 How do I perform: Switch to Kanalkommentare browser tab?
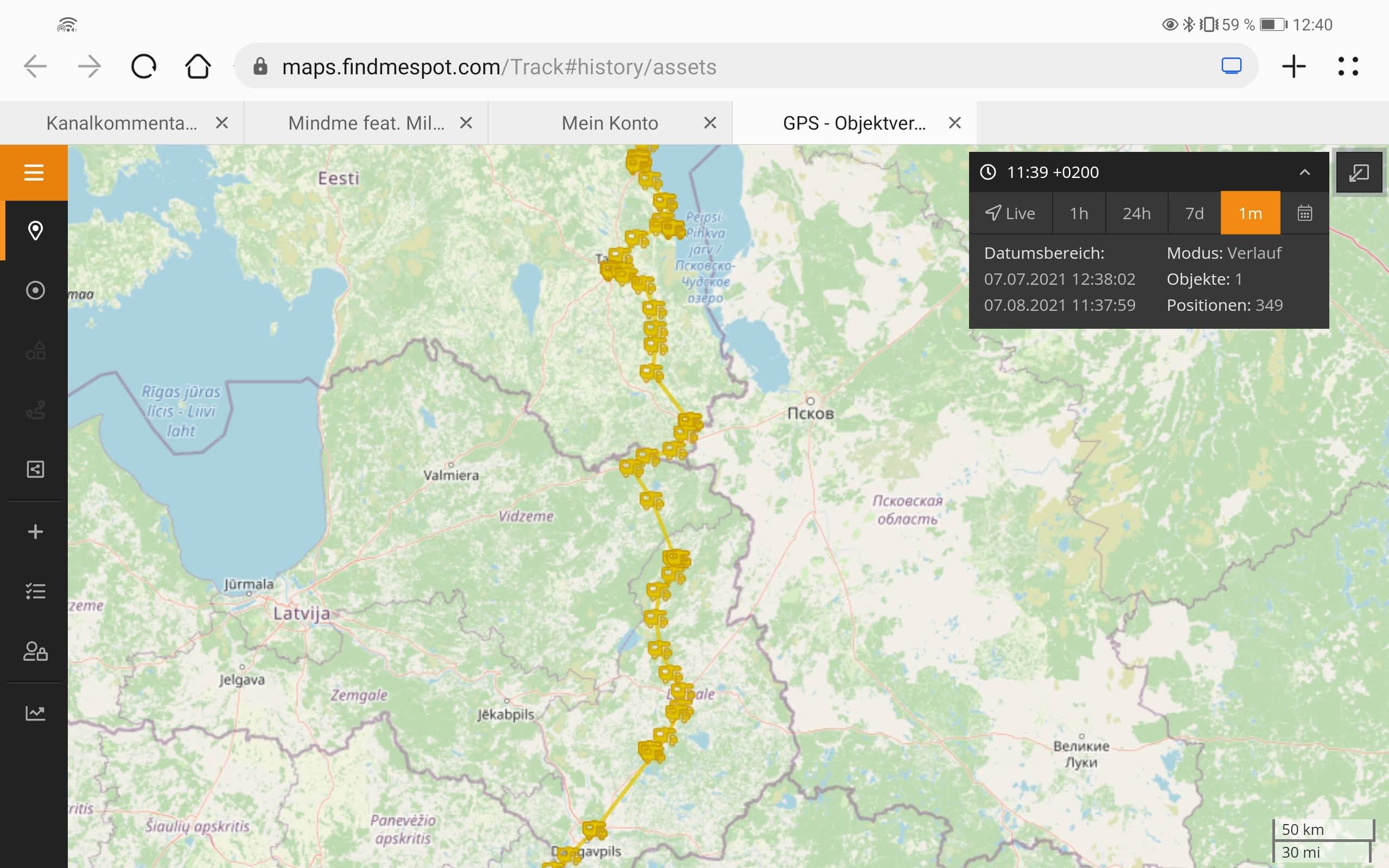[121, 123]
